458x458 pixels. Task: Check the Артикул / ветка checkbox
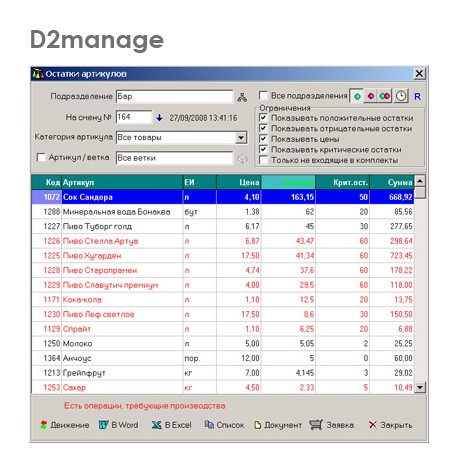pos(41,157)
